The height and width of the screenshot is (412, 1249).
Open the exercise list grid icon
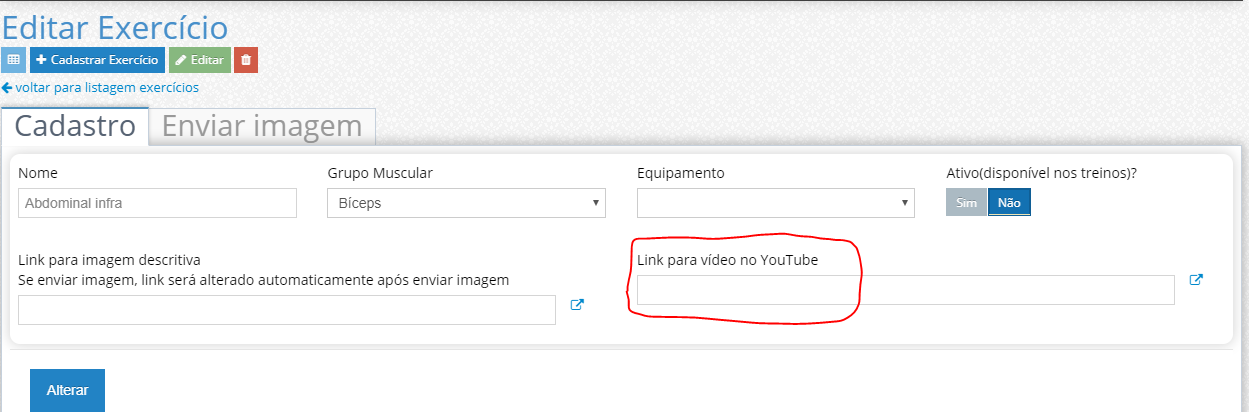(14, 60)
